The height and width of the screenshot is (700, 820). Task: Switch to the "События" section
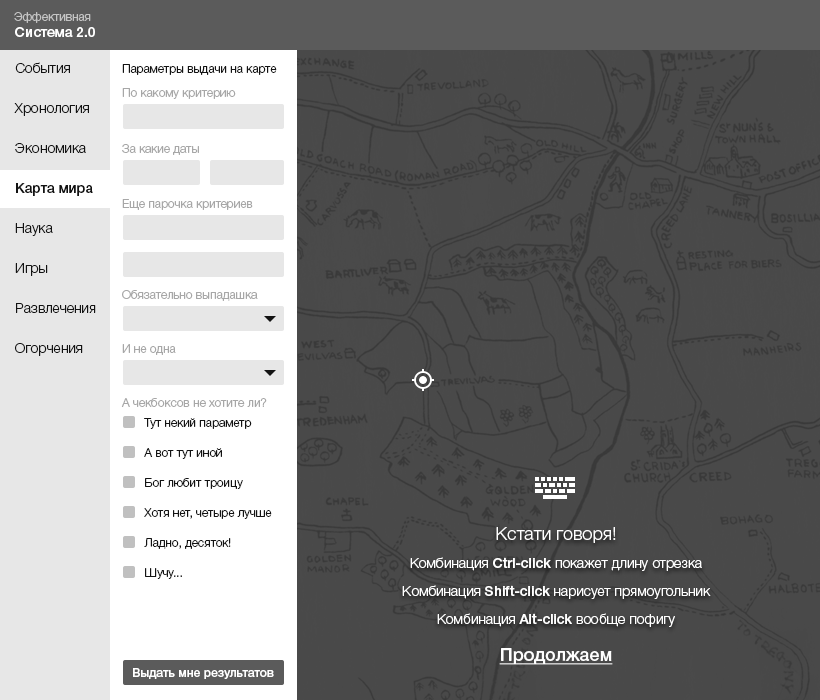[41, 69]
